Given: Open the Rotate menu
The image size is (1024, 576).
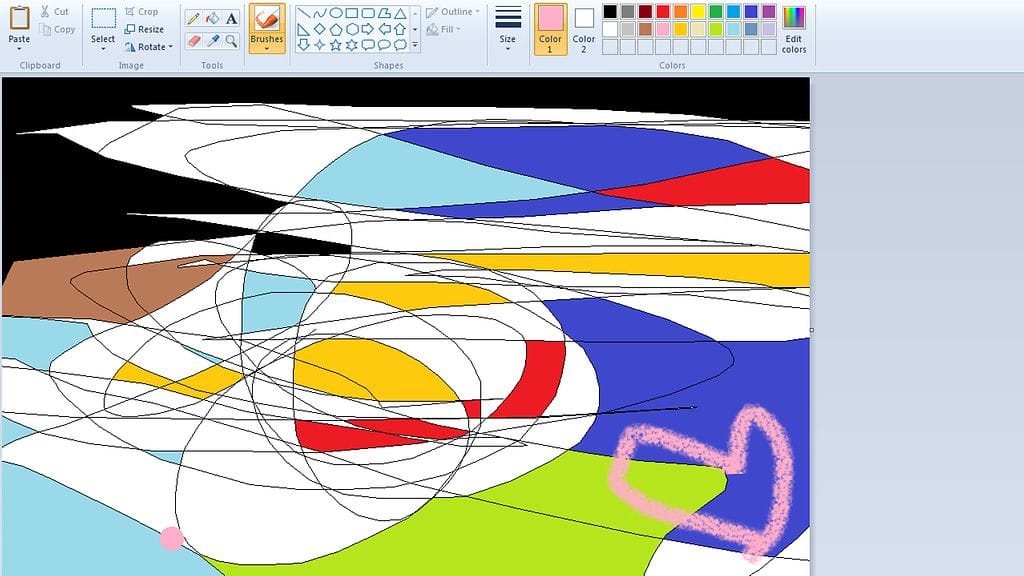Looking at the screenshot, I should click(x=150, y=45).
